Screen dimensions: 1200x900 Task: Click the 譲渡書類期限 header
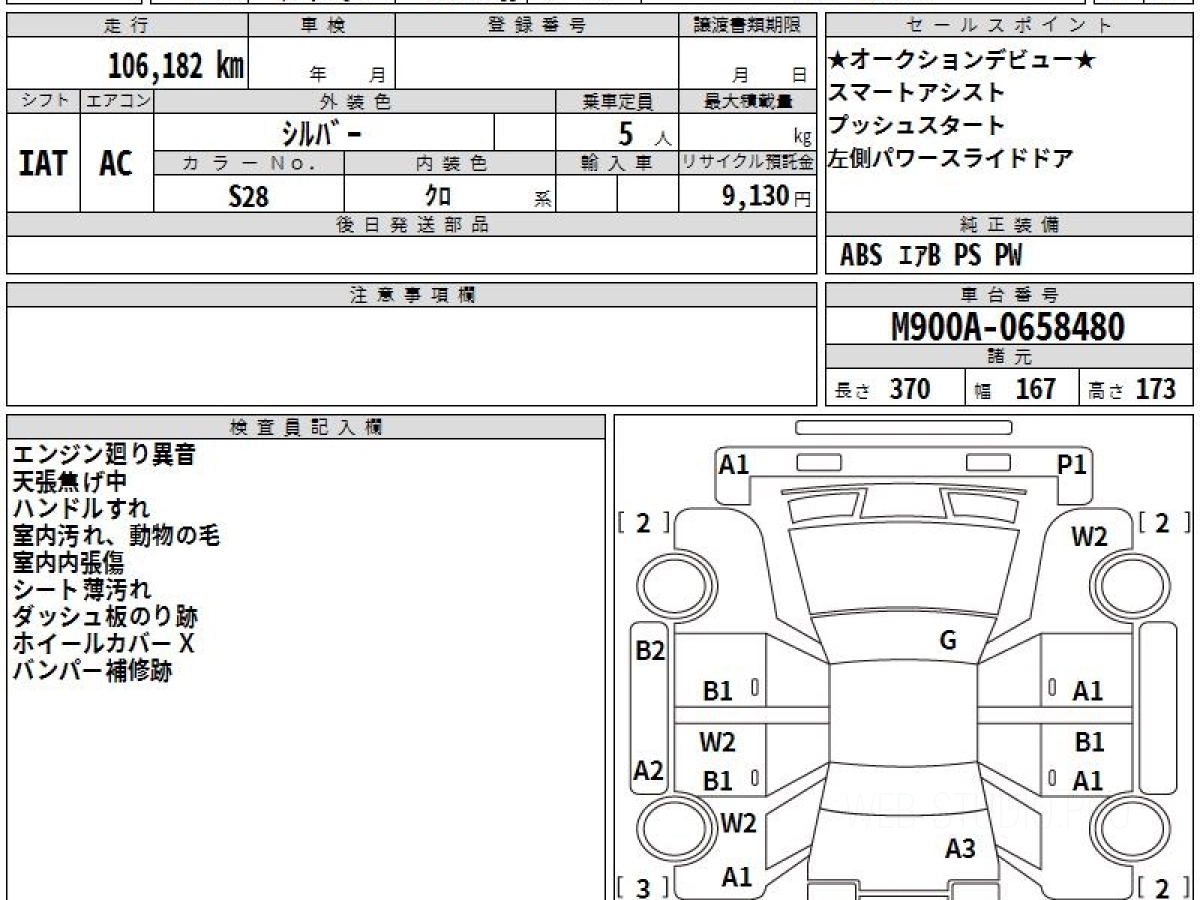(x=748, y=26)
